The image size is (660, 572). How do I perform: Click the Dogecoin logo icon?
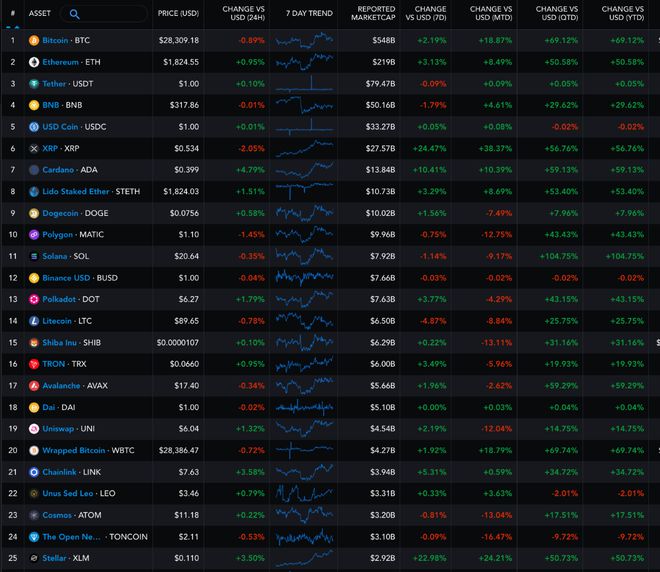tap(34, 213)
